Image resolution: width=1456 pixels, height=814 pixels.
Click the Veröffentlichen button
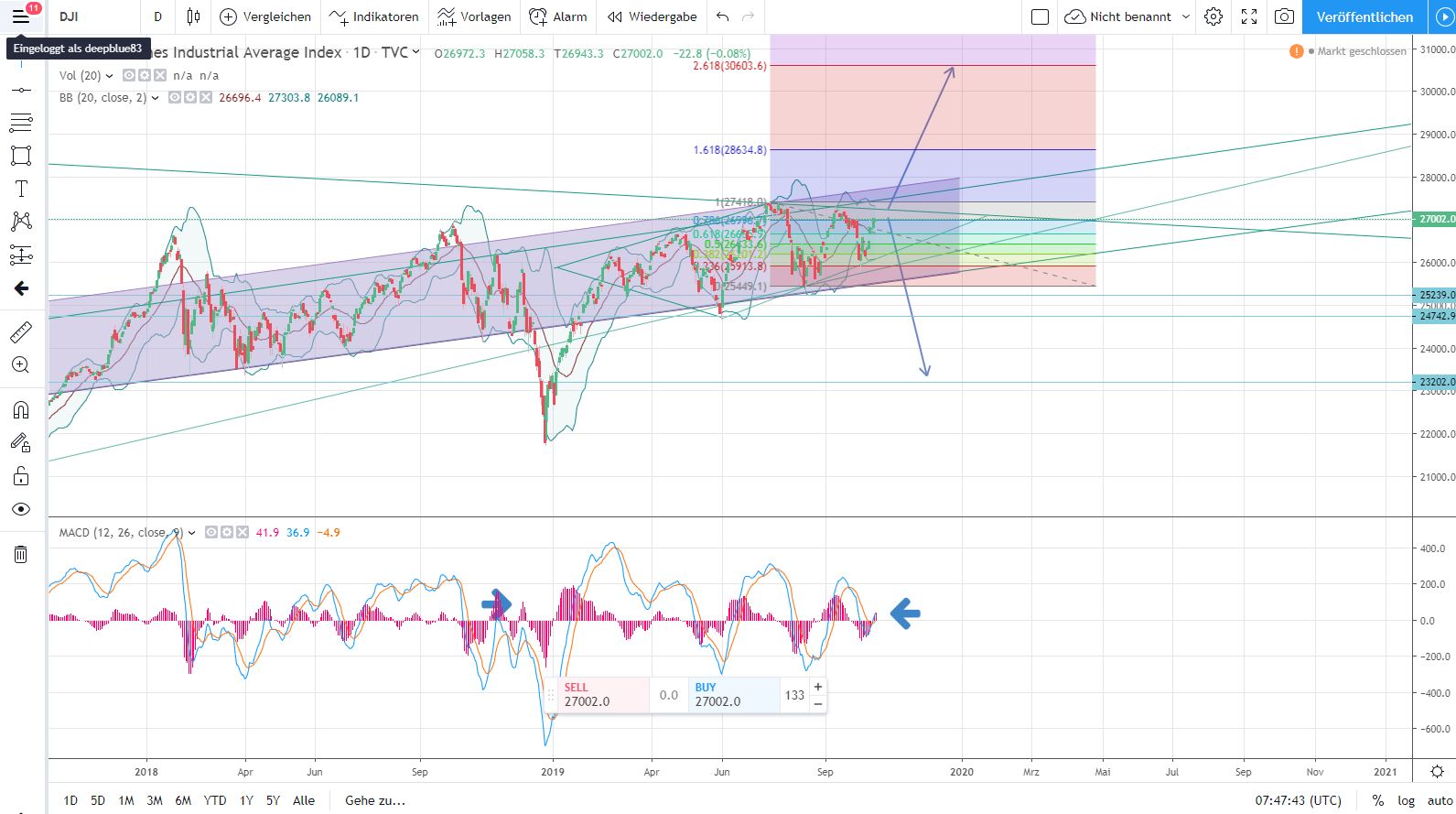1364,16
